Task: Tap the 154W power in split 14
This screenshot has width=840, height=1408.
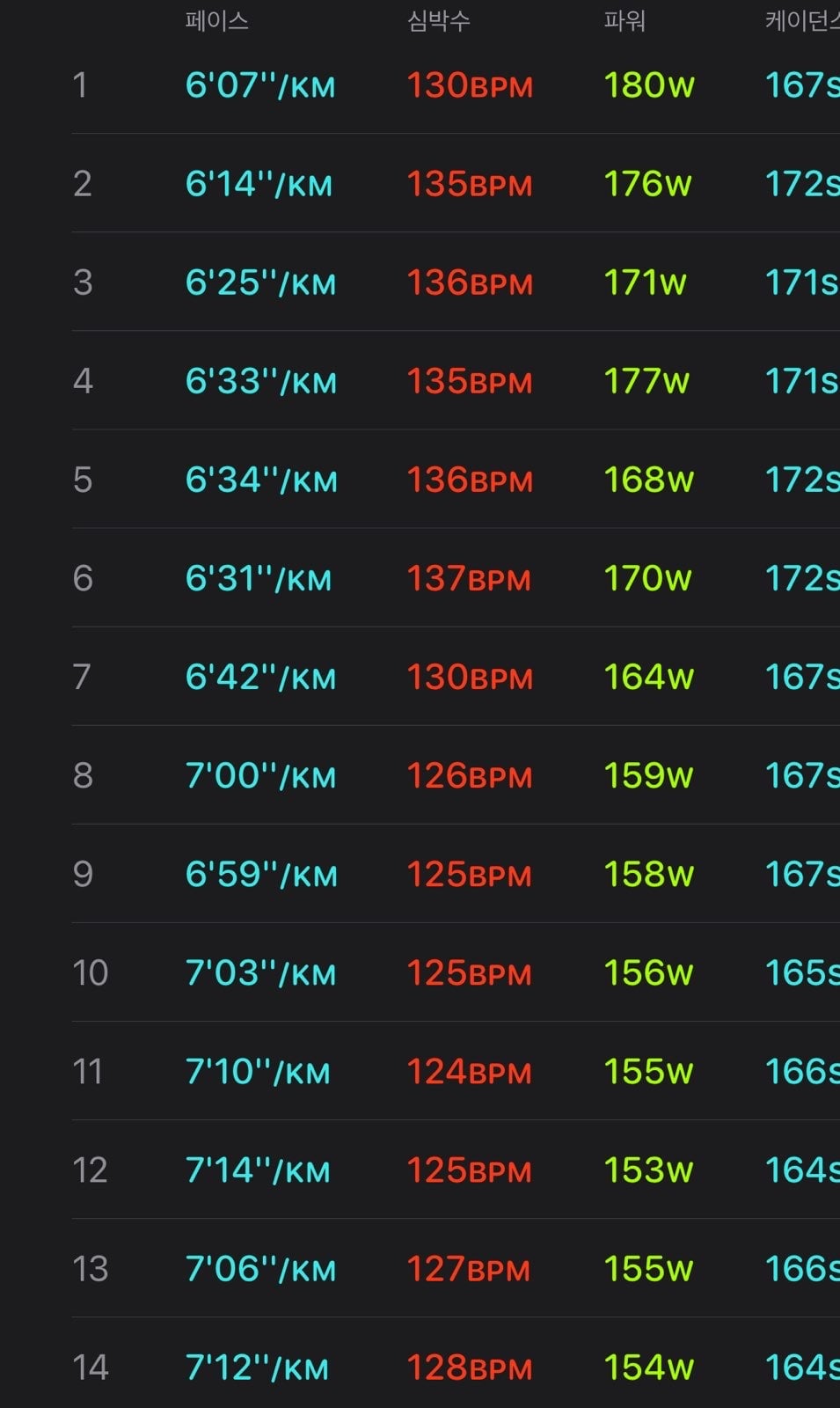Action: (x=648, y=1367)
